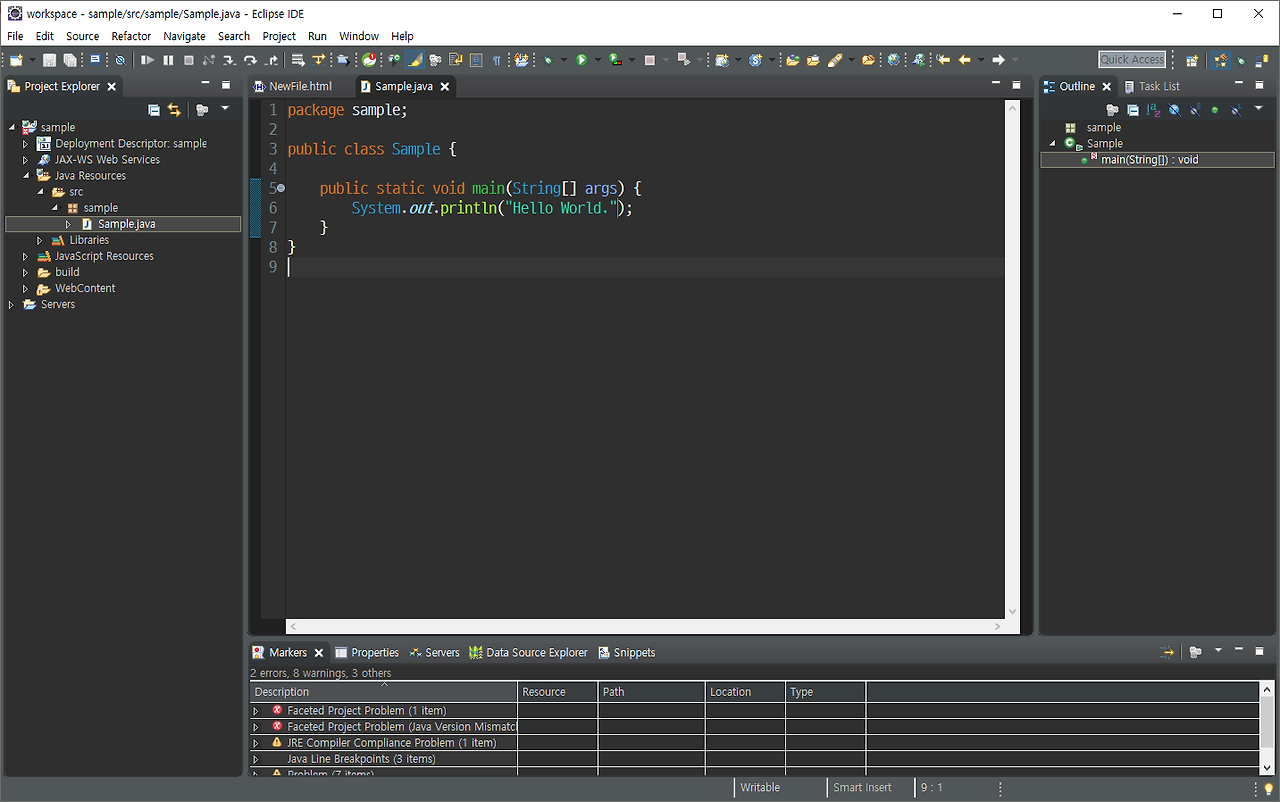Screen dimensions: 1280x802
Task: Toggle Sort alphabetically in Outline toolbar
Action: pos(1153,110)
